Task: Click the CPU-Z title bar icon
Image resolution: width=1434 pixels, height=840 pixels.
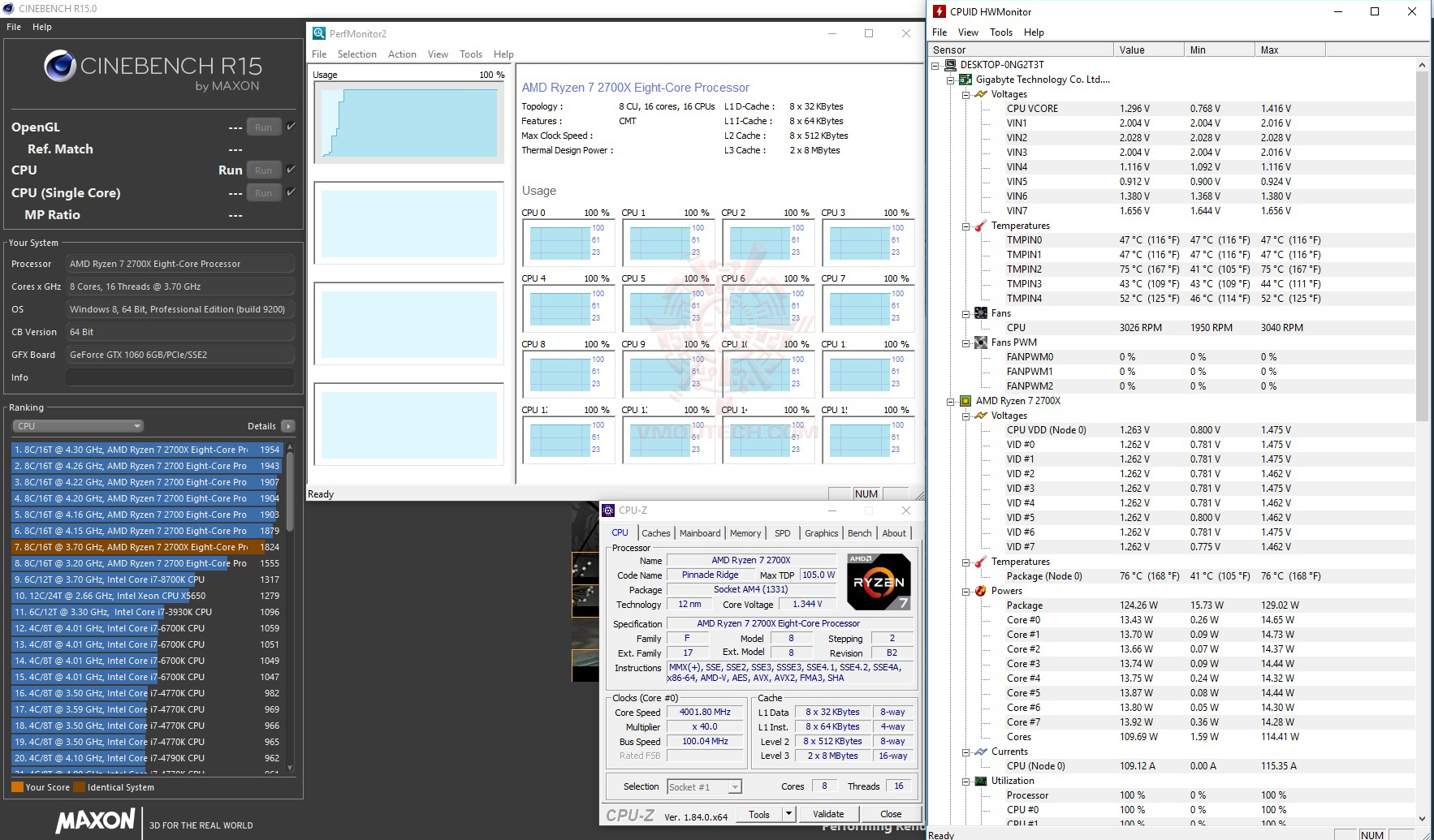Action: coord(608,510)
